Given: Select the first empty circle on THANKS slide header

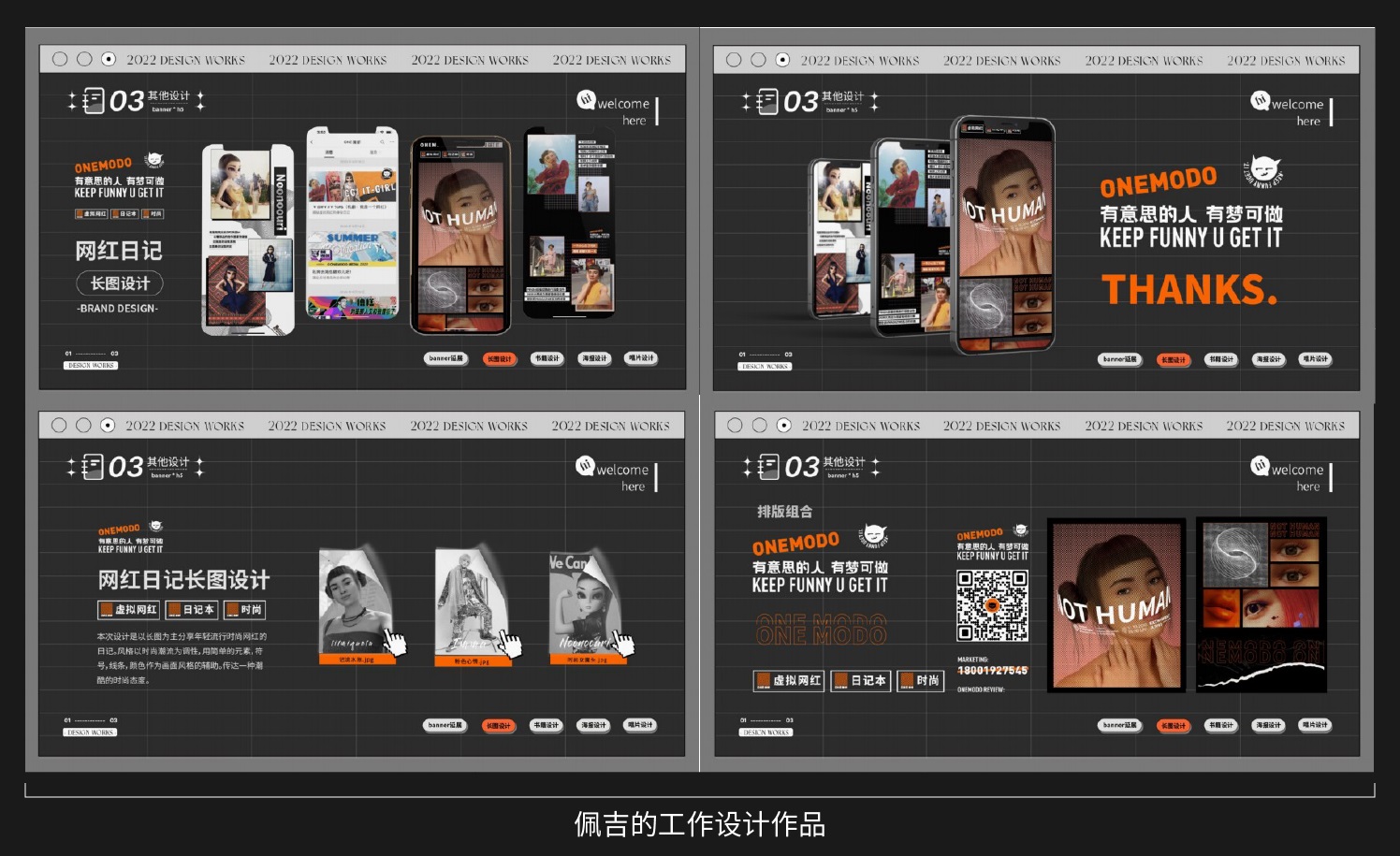Looking at the screenshot, I should pos(734,60).
